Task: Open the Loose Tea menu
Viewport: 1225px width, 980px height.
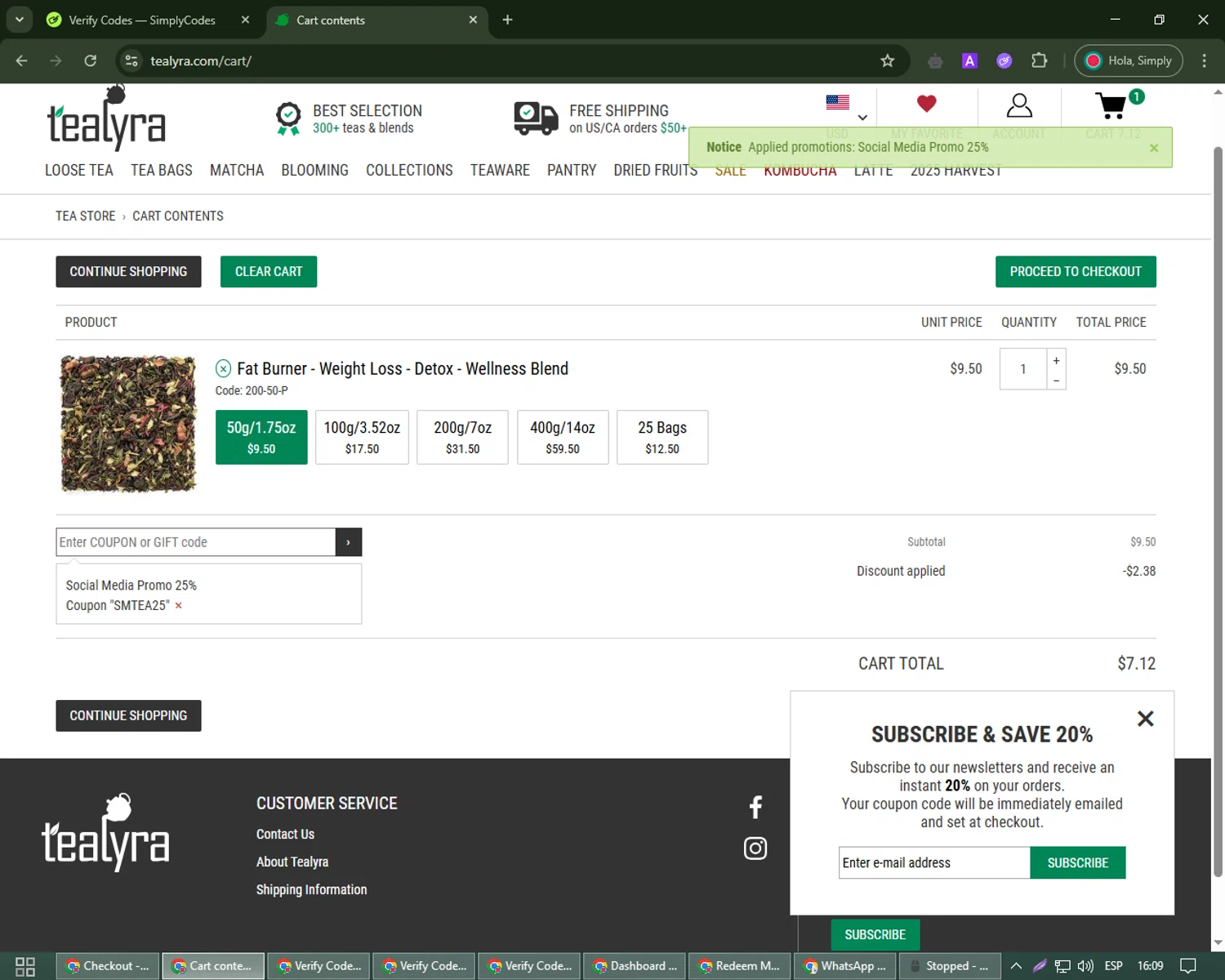Action: [79, 170]
